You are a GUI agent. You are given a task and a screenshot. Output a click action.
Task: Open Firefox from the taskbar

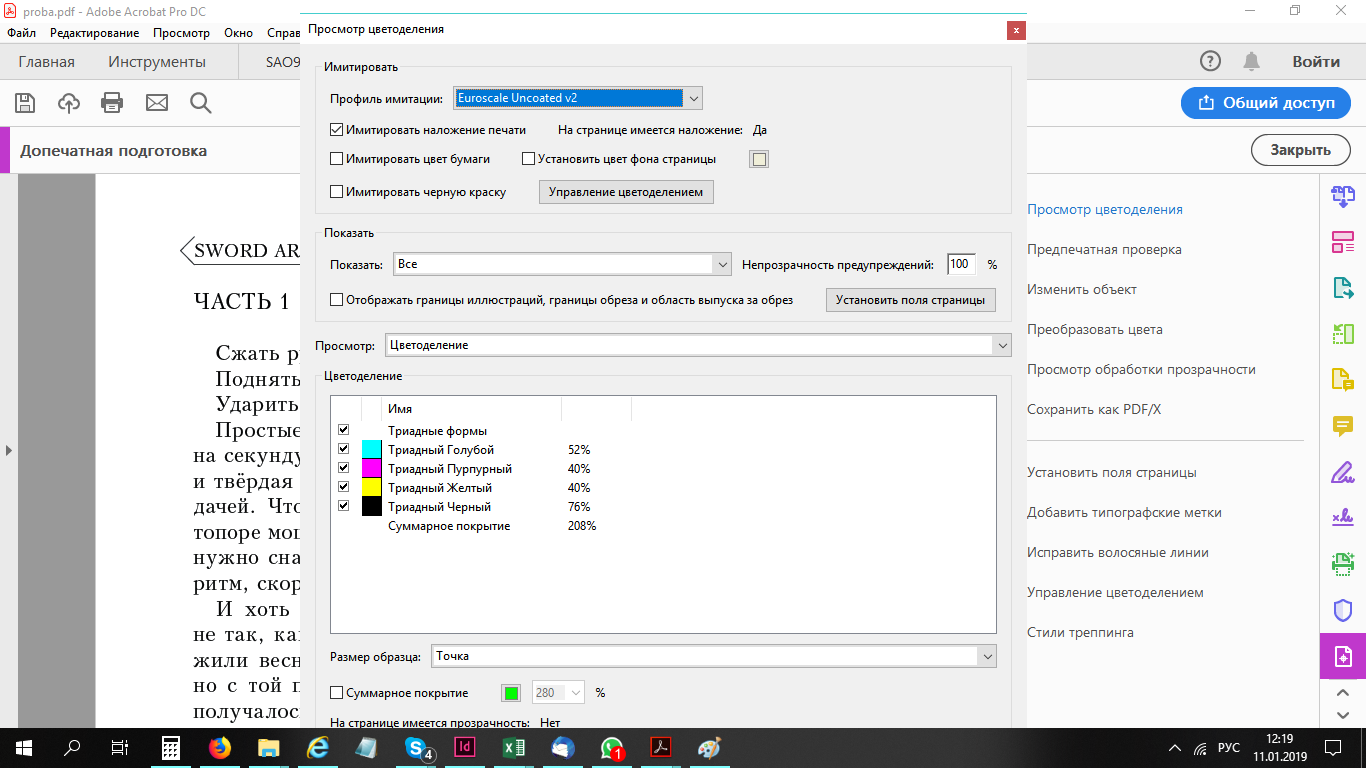pyautogui.click(x=219, y=747)
